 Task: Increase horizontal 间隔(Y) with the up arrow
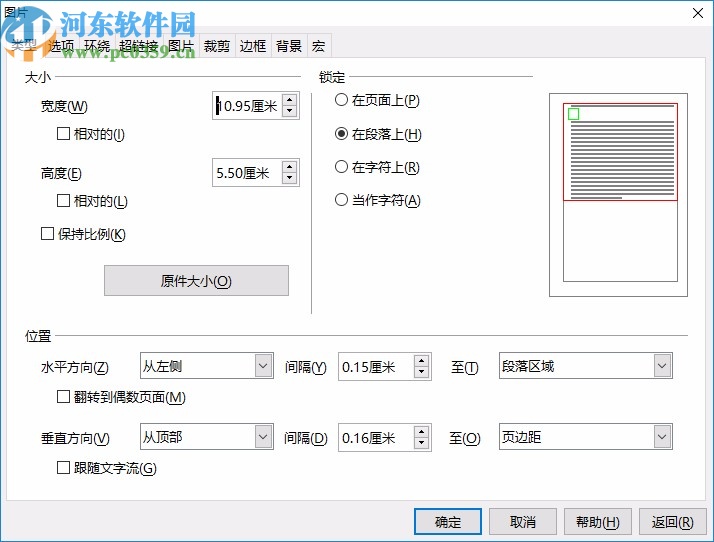(422, 361)
